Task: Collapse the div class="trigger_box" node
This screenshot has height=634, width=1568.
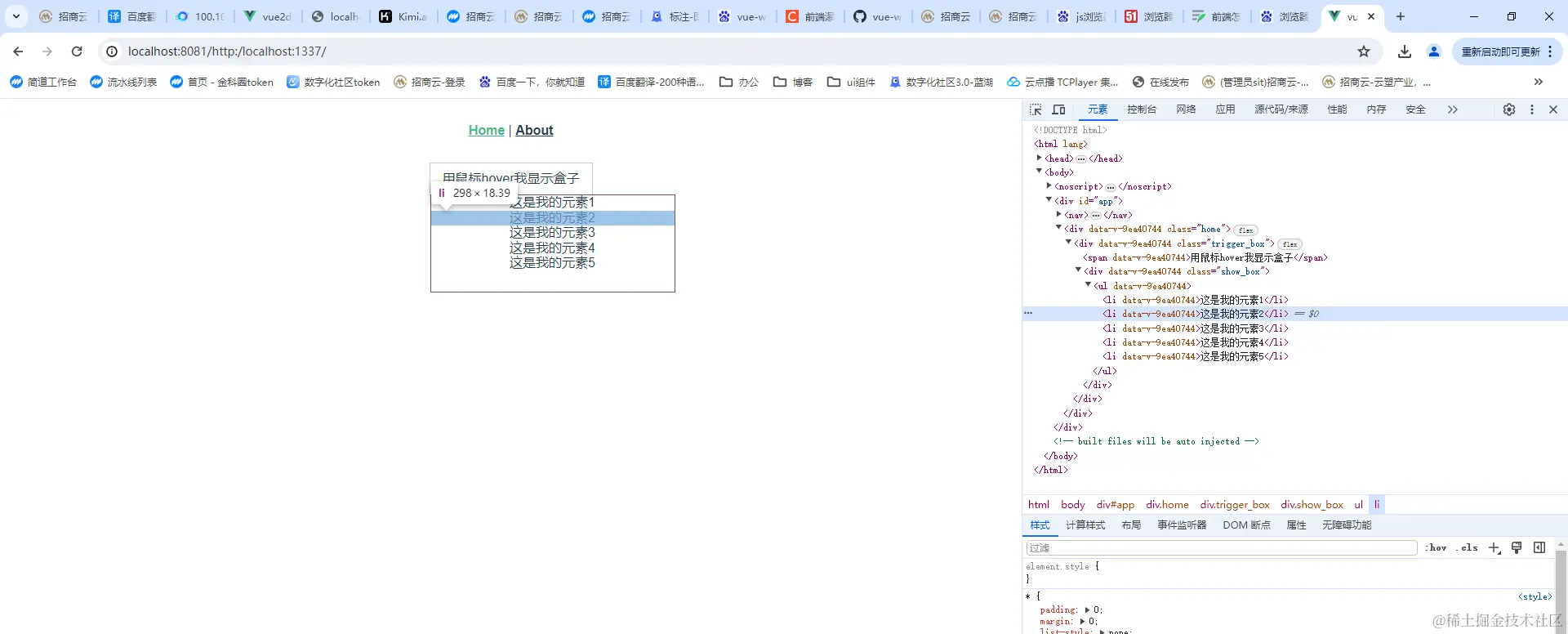Action: pos(1068,243)
